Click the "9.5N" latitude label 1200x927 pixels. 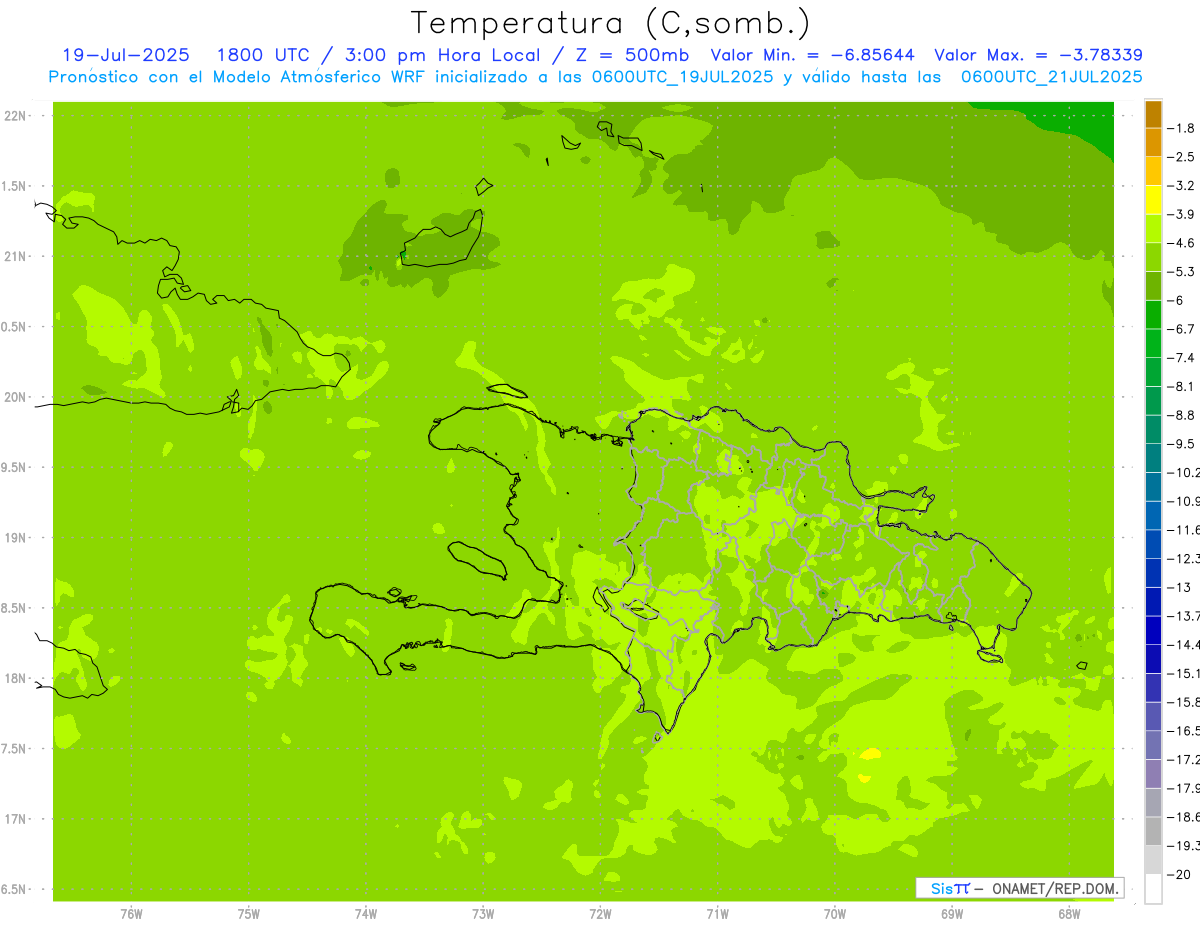coord(14,467)
